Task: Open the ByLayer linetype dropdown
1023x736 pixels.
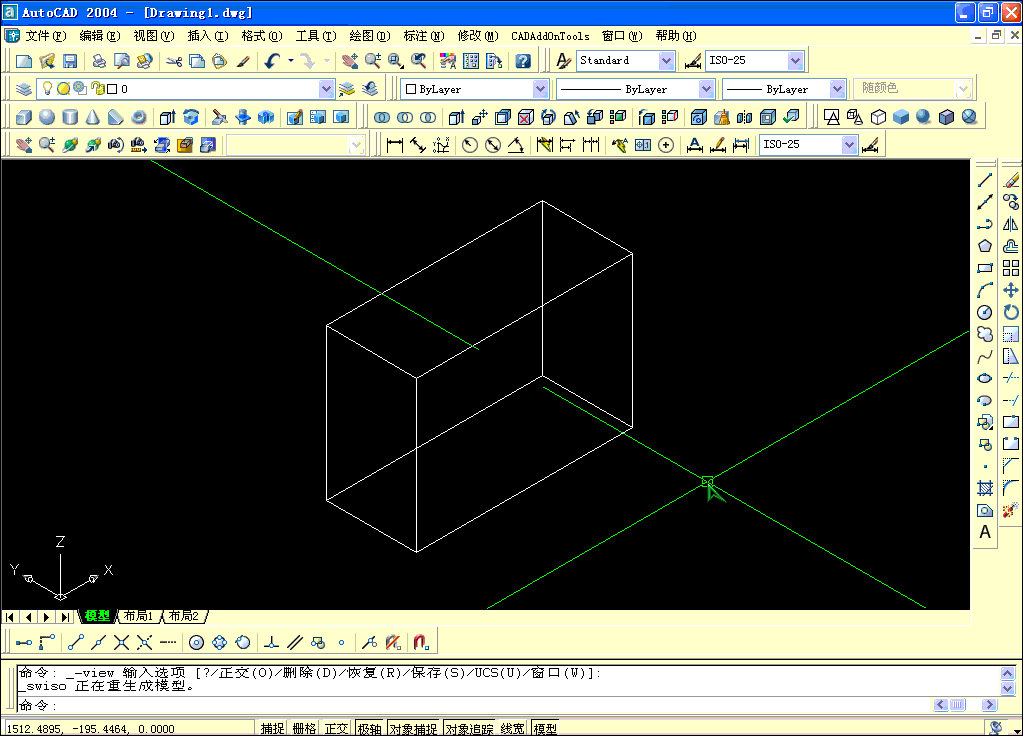Action: tap(706, 89)
